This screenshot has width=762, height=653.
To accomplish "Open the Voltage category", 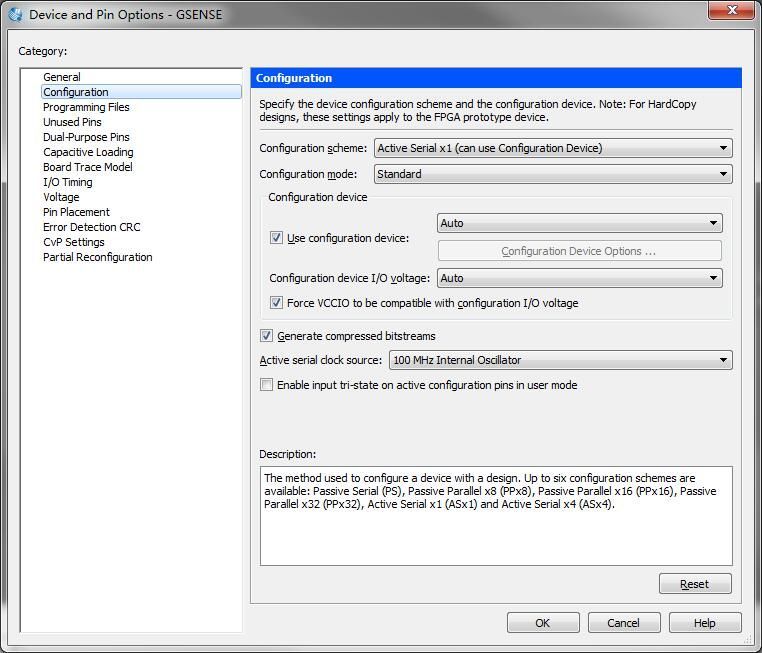I will 61,197.
